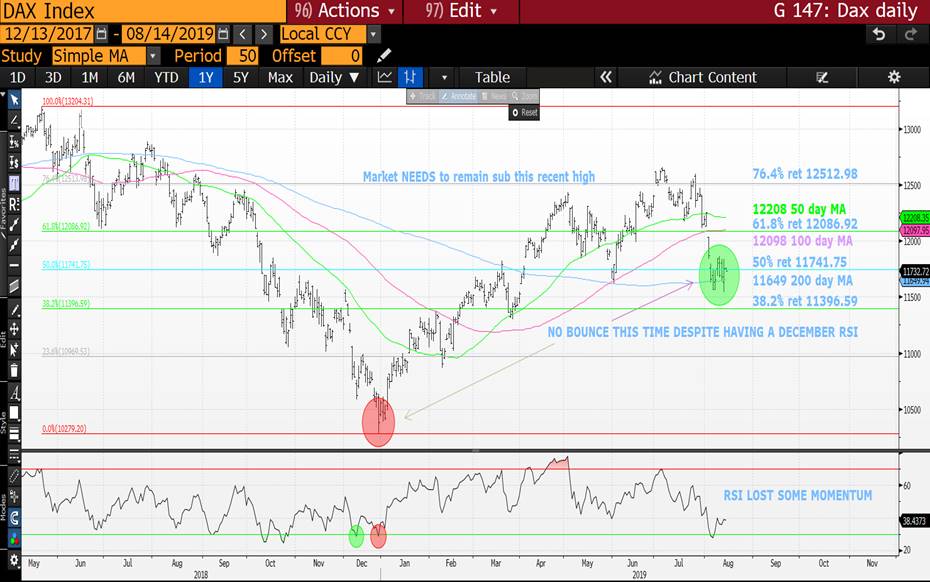This screenshot has width=930, height=582.
Task: Click the R regression tool
Action: point(14,204)
